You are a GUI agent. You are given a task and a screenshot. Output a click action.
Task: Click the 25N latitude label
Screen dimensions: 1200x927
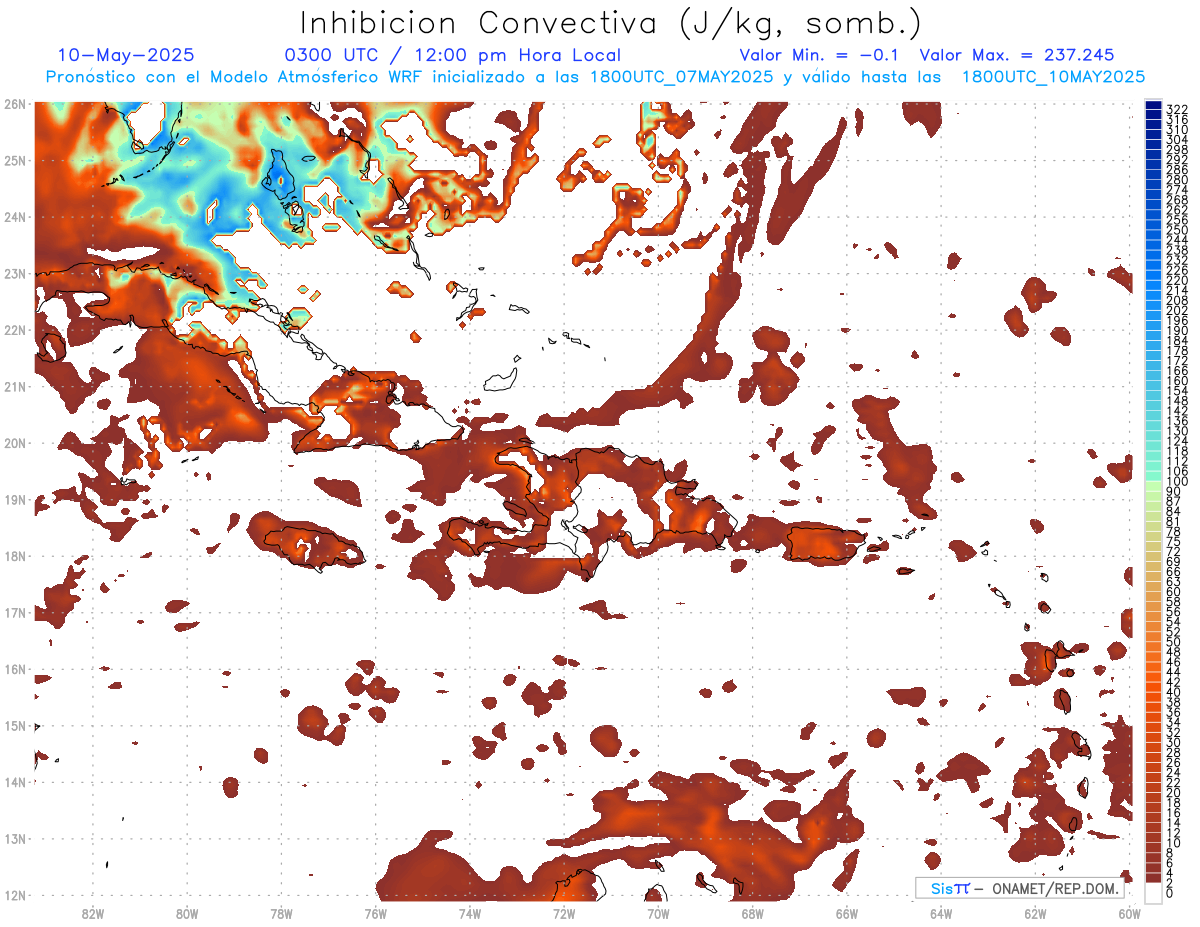pyautogui.click(x=14, y=160)
